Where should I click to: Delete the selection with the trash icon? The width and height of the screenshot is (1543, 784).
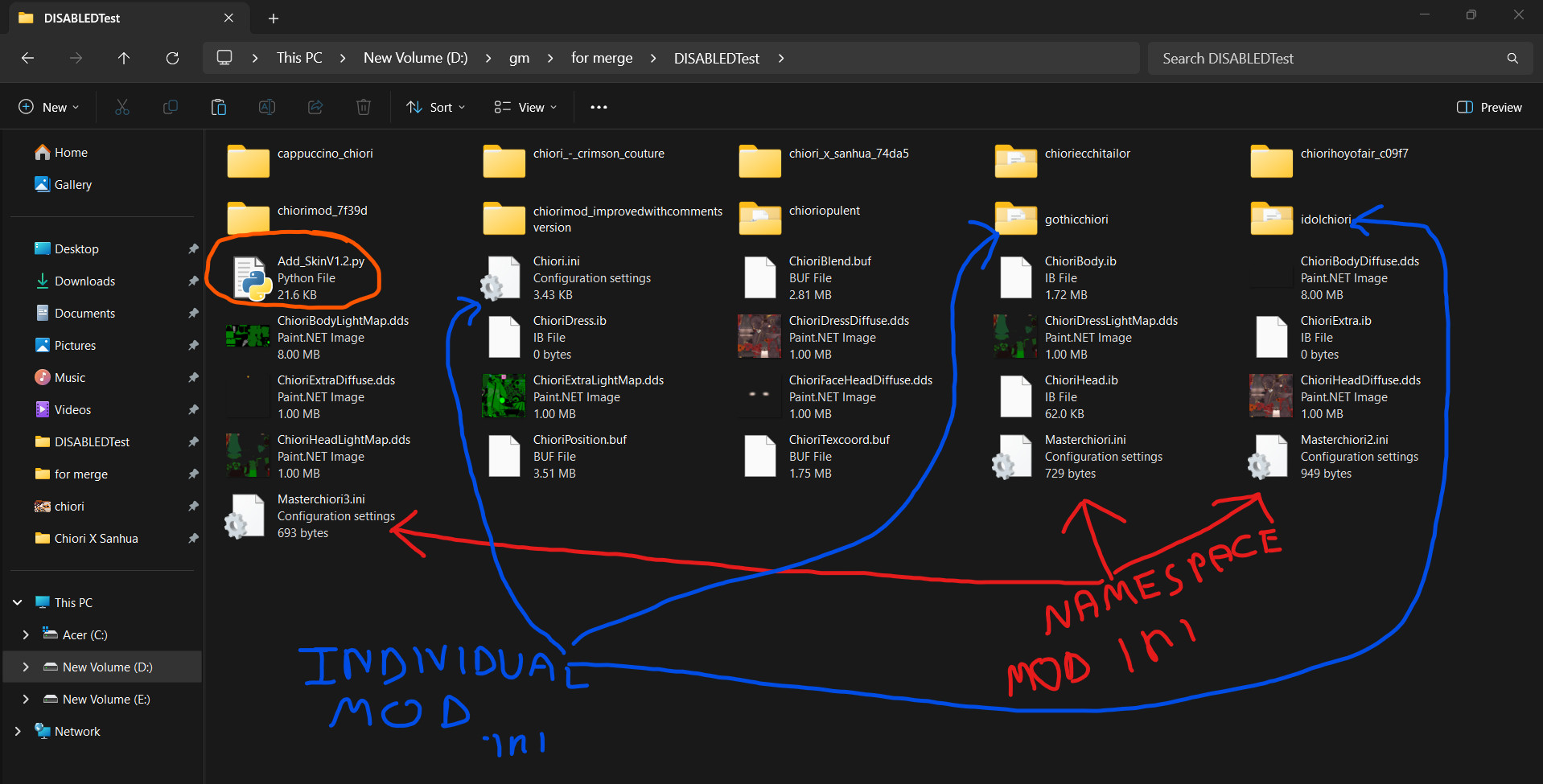[363, 106]
